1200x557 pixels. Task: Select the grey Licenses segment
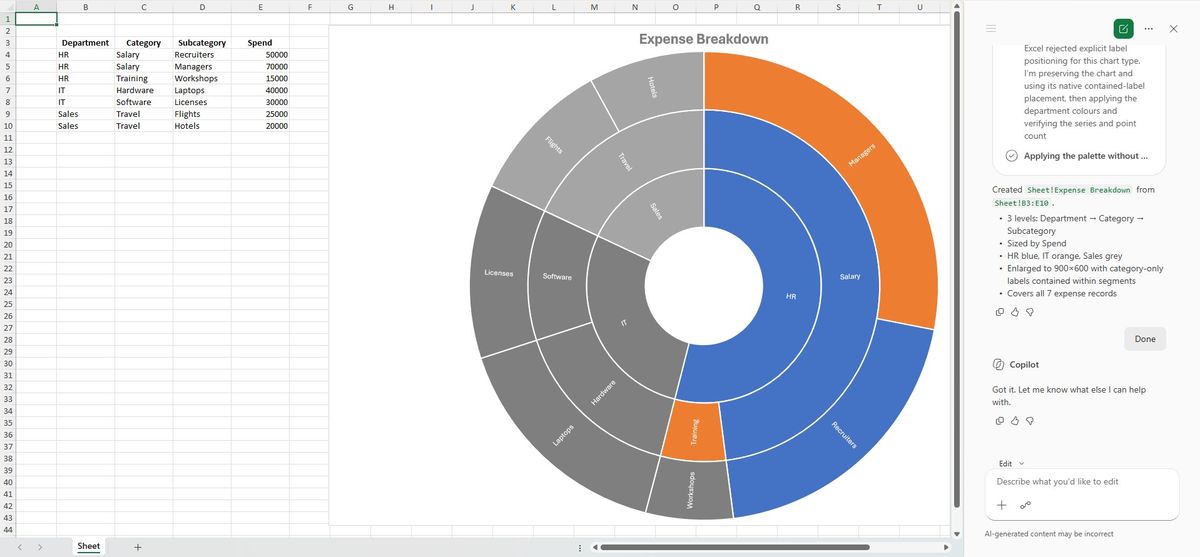coord(498,272)
